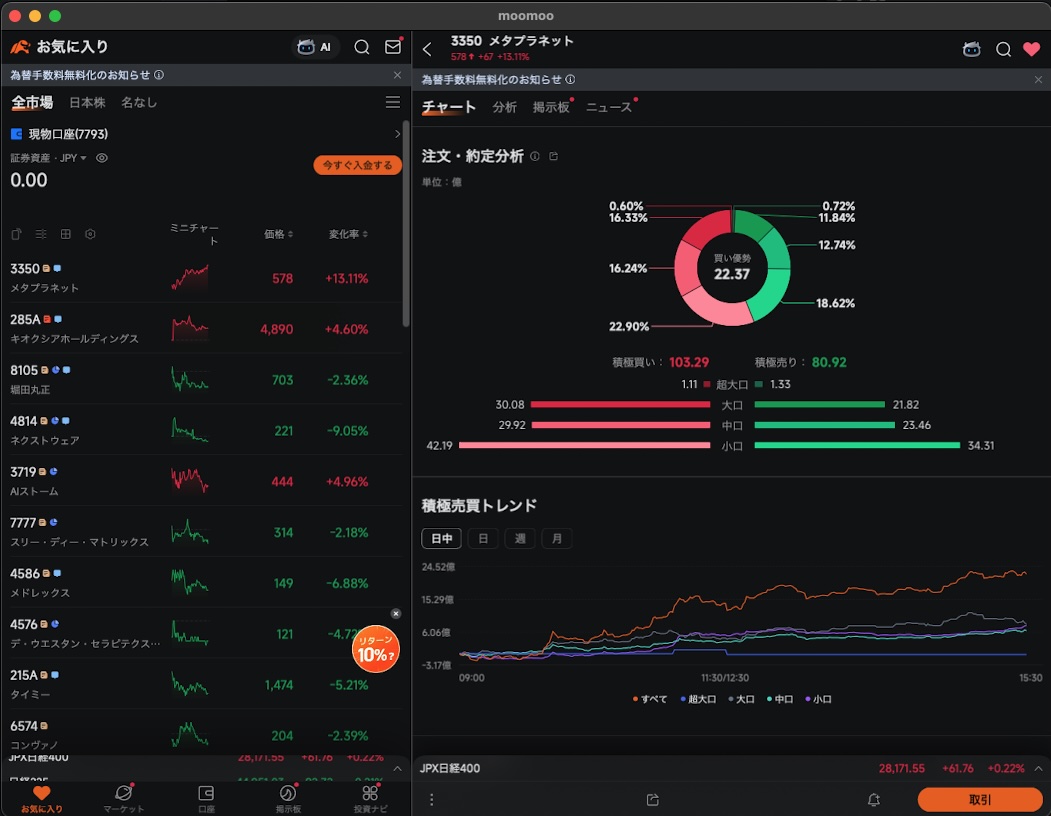1051x816 pixels.
Task: Open info icon on left 為替手数料無料化 banner
Action: (x=159, y=74)
